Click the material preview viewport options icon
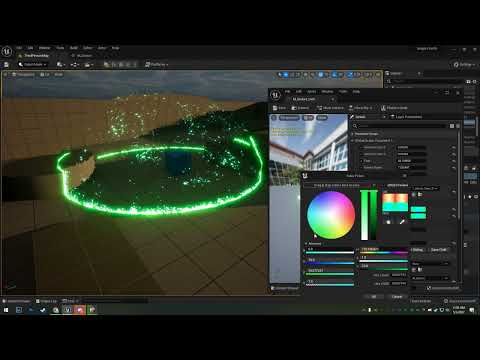 point(274,118)
